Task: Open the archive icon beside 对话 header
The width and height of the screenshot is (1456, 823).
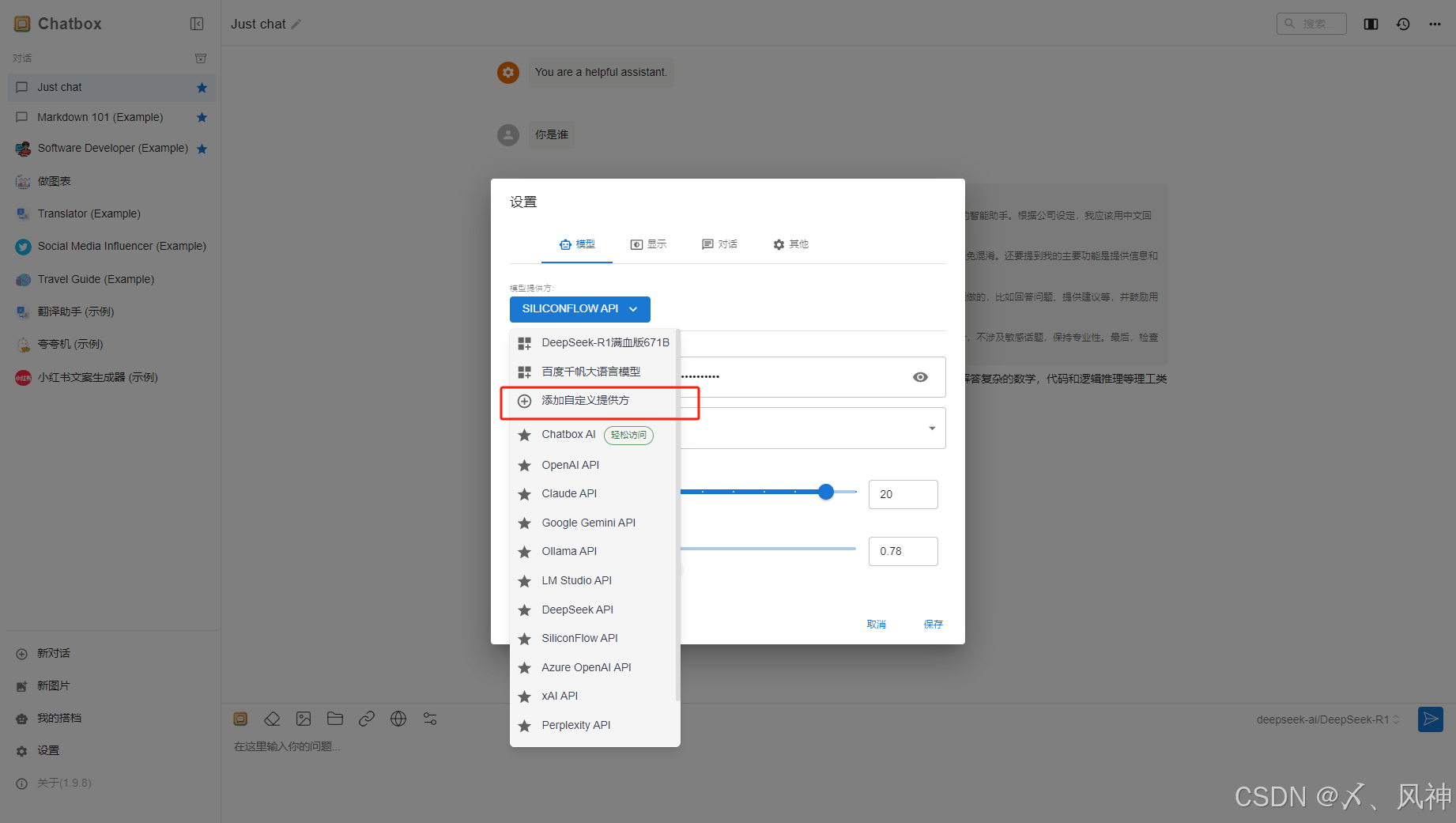Action: (x=201, y=59)
